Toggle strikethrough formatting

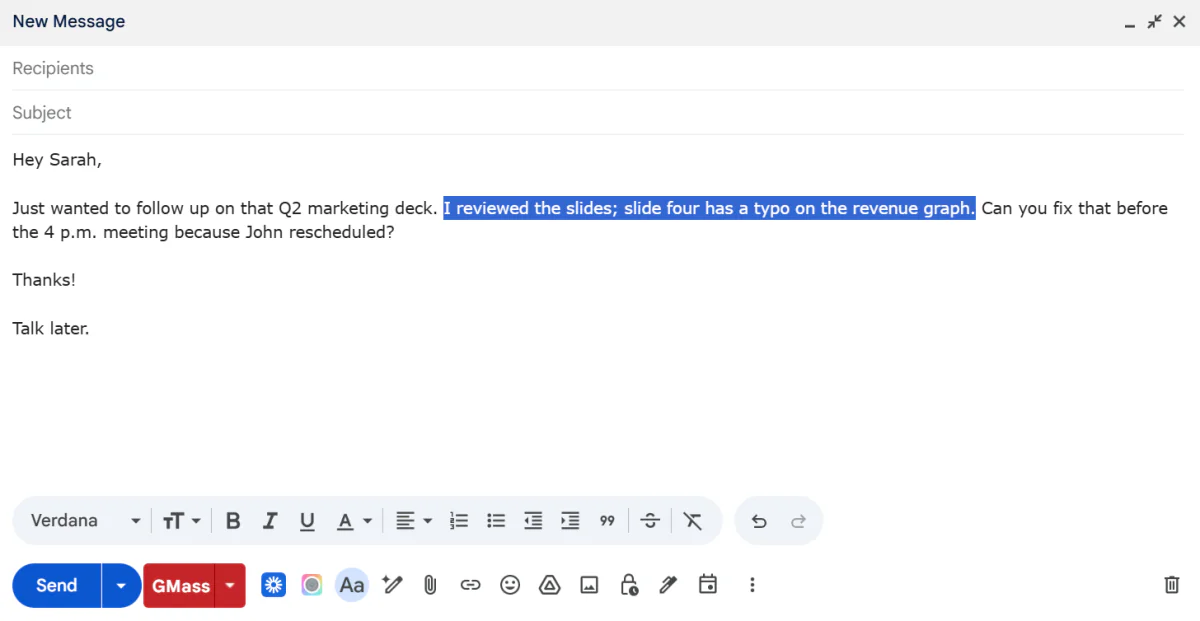[x=650, y=521]
